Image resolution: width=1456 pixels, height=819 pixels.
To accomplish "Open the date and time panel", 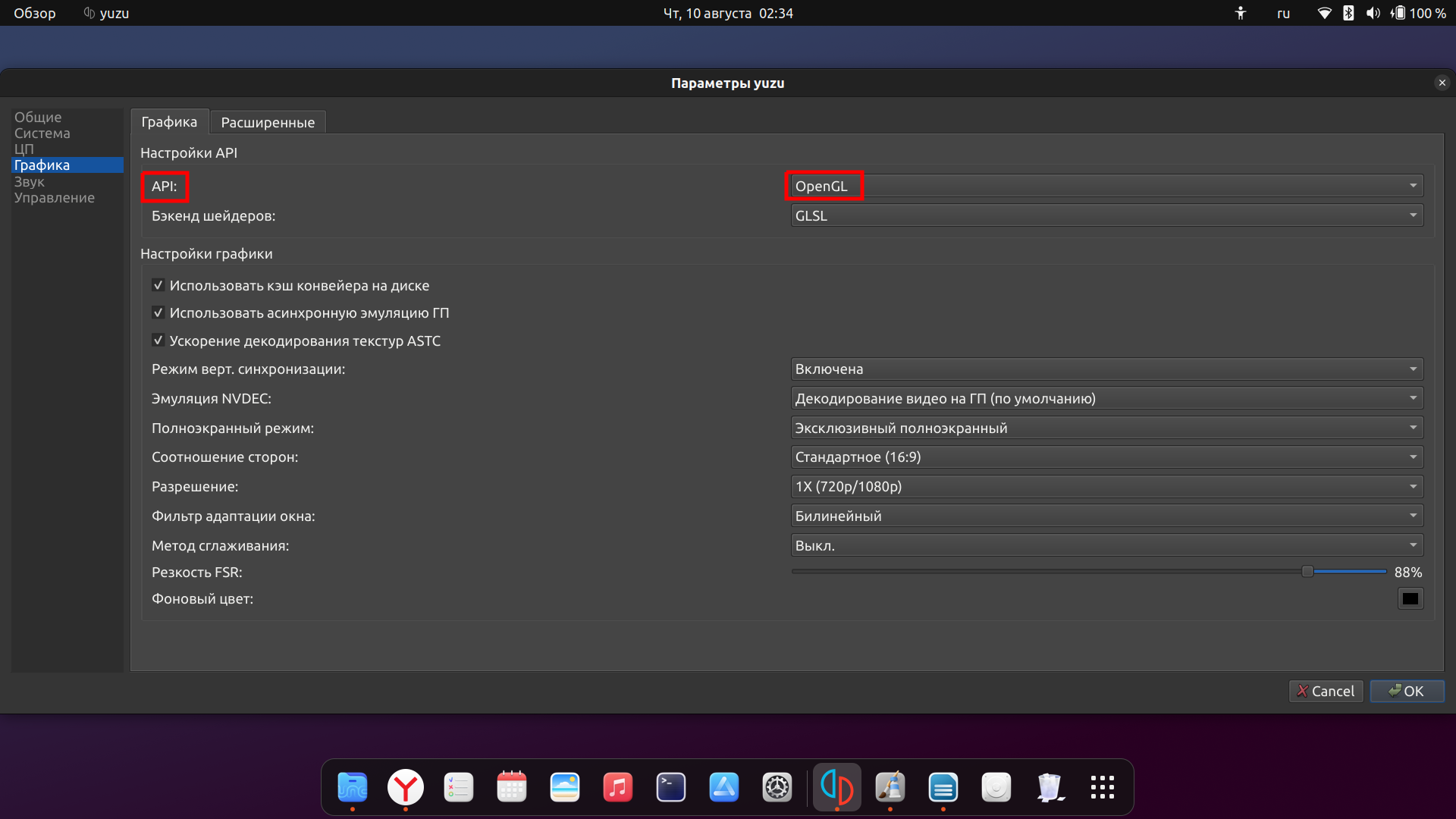I will coord(728,13).
